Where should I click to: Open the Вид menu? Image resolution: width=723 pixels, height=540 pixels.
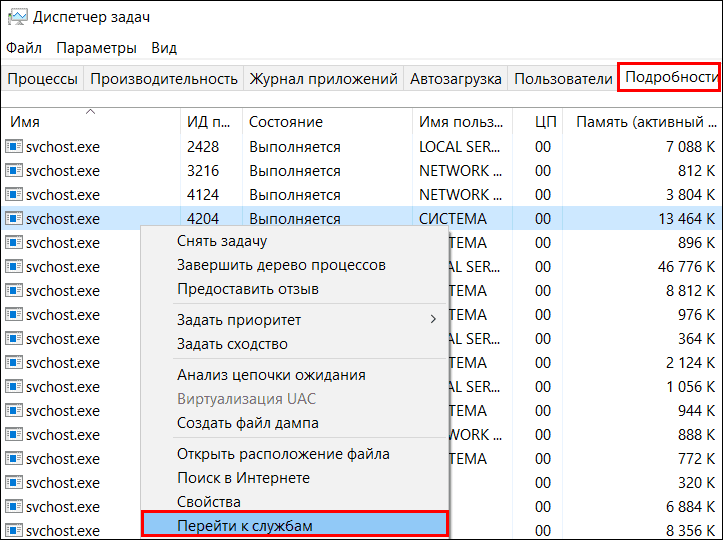click(x=164, y=48)
